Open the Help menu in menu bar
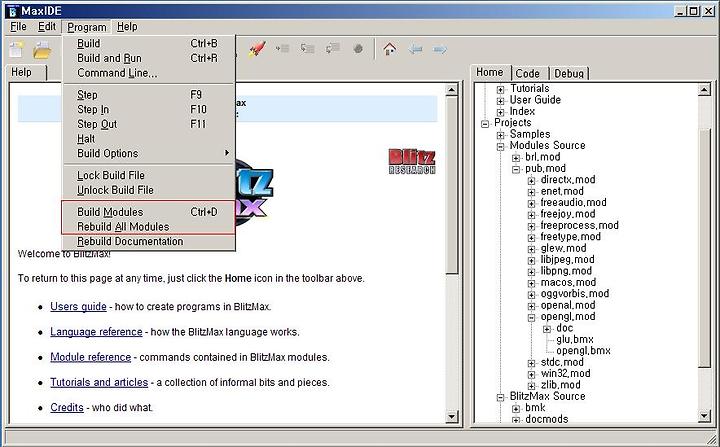 click(127, 27)
